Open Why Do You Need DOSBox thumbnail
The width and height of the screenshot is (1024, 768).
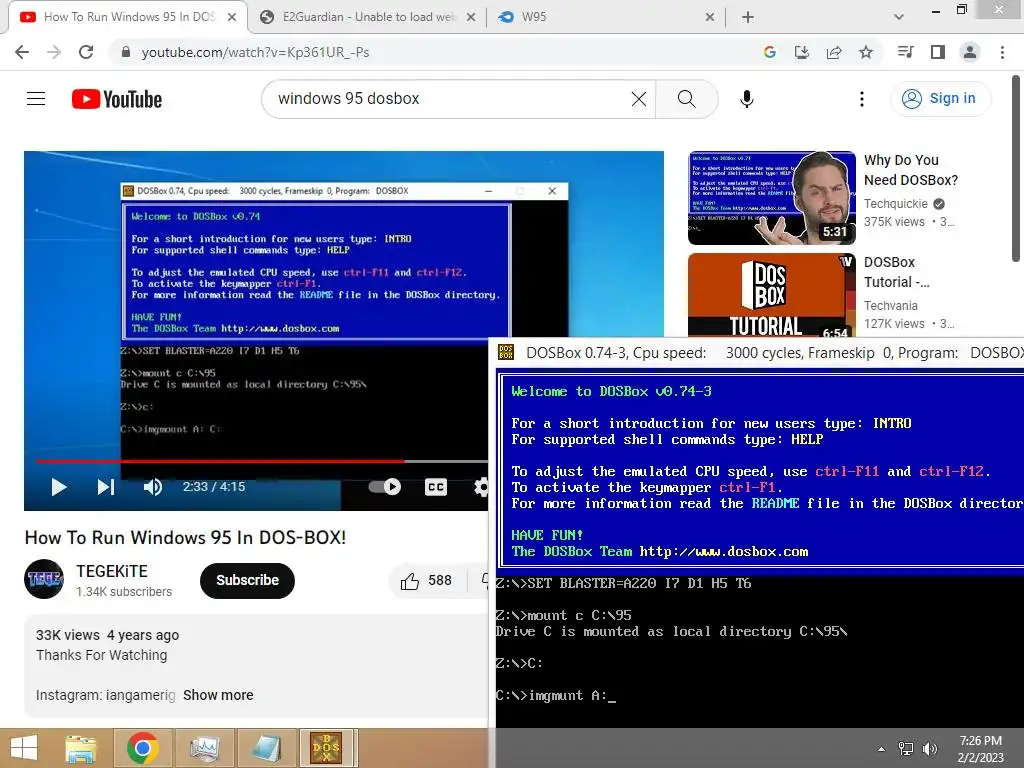[x=772, y=198]
